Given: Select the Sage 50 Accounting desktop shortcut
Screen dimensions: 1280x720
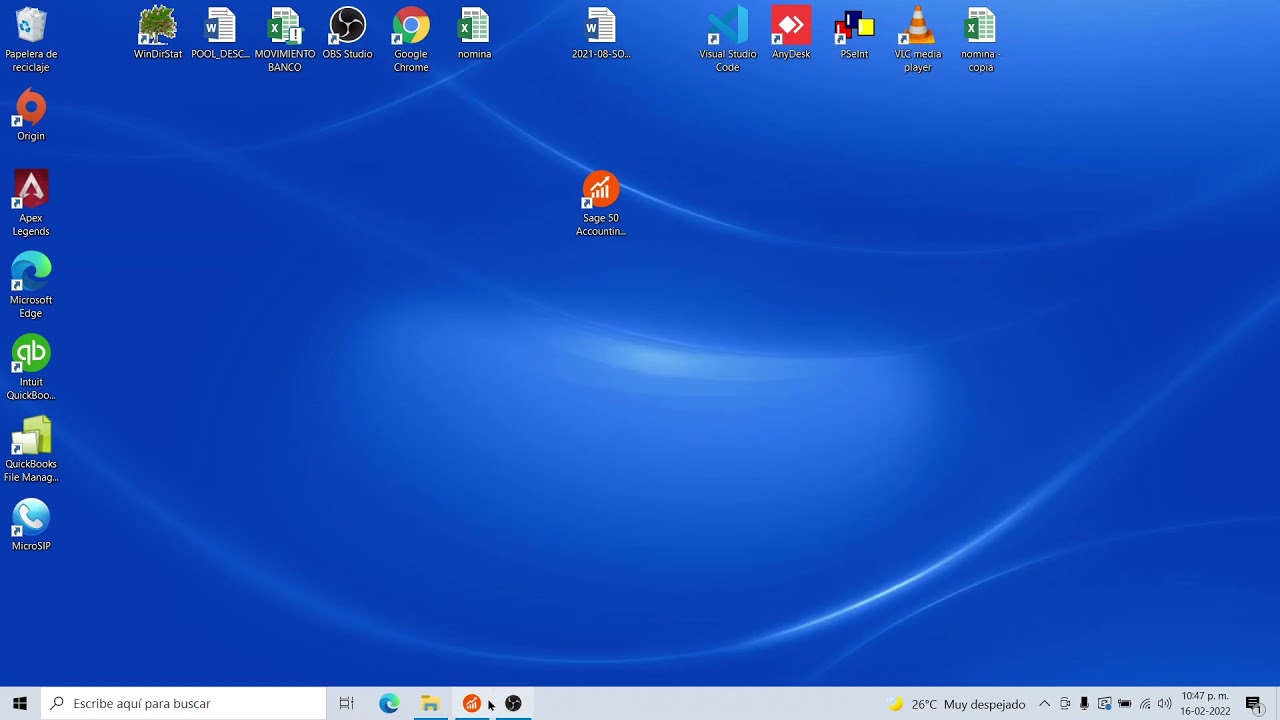Looking at the screenshot, I should coord(601,204).
